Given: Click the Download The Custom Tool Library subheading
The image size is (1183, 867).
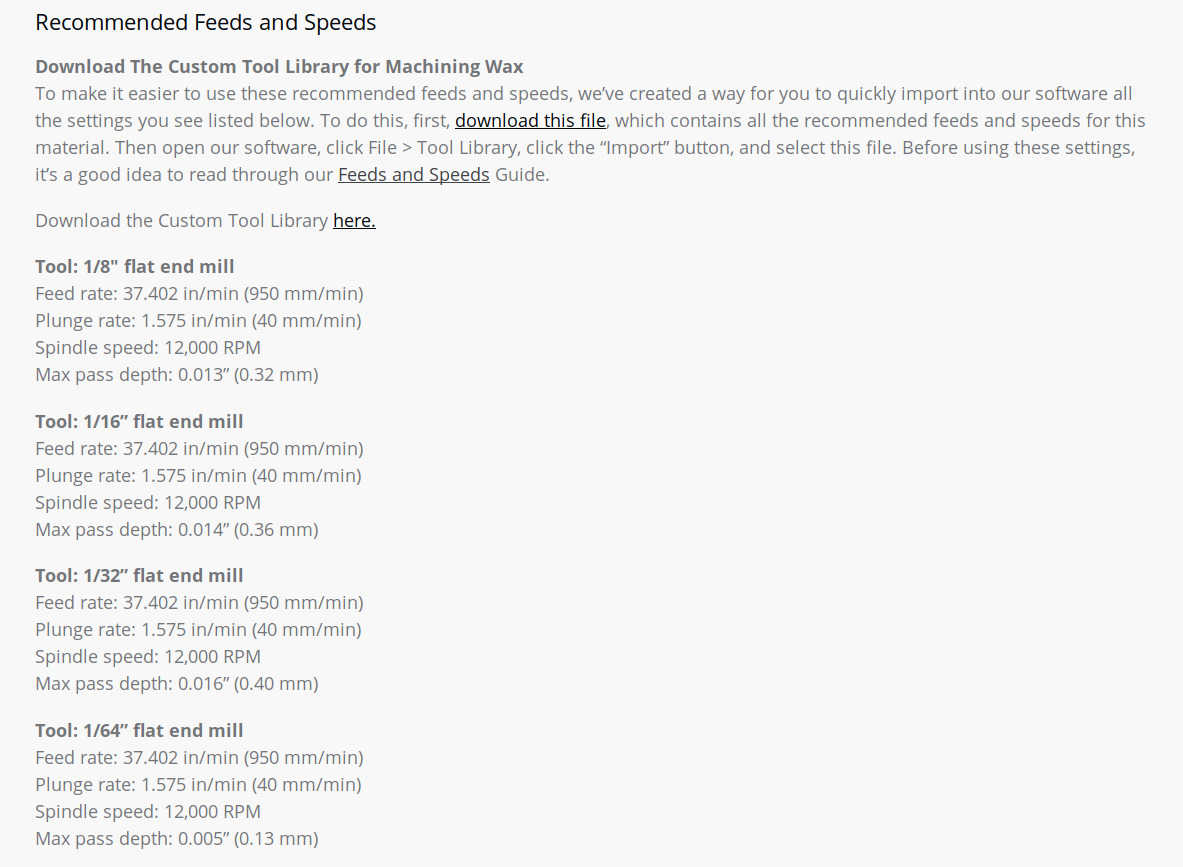Looking at the screenshot, I should (x=279, y=66).
